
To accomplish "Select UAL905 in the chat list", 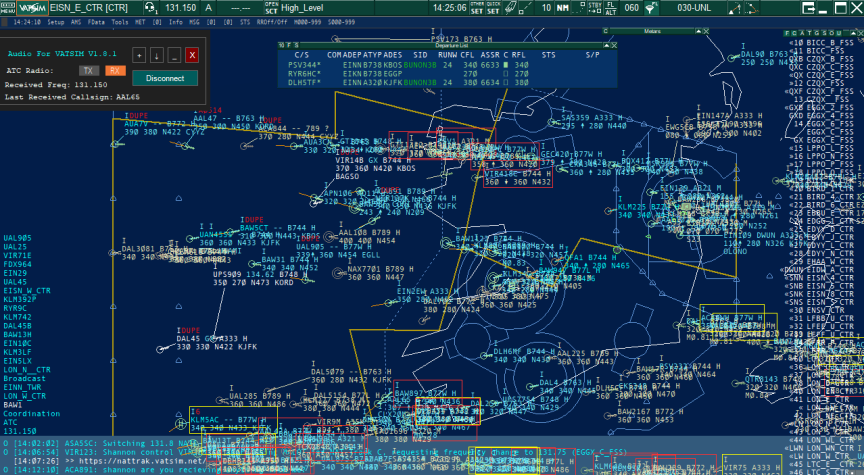I will tap(17, 238).
